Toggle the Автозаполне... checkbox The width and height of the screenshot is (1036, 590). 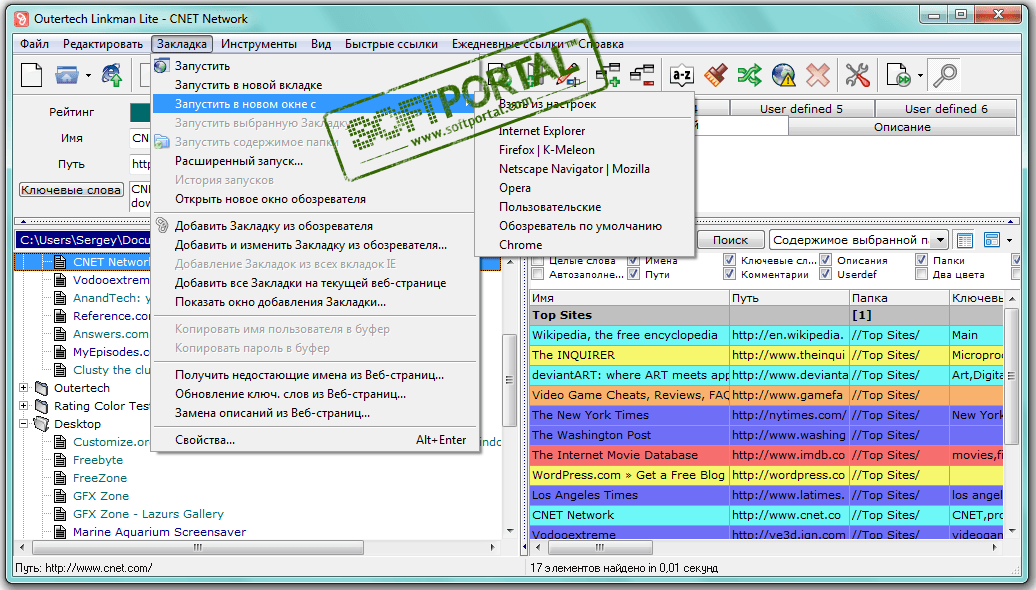(x=538, y=274)
